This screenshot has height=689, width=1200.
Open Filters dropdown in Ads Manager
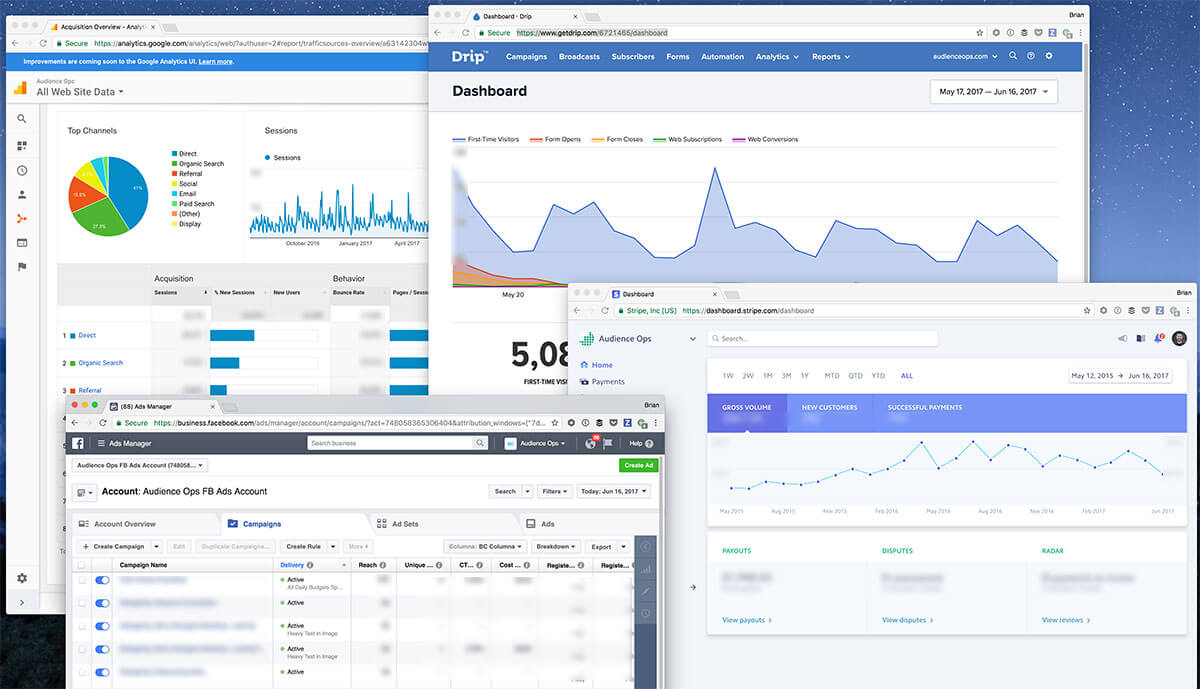point(554,491)
